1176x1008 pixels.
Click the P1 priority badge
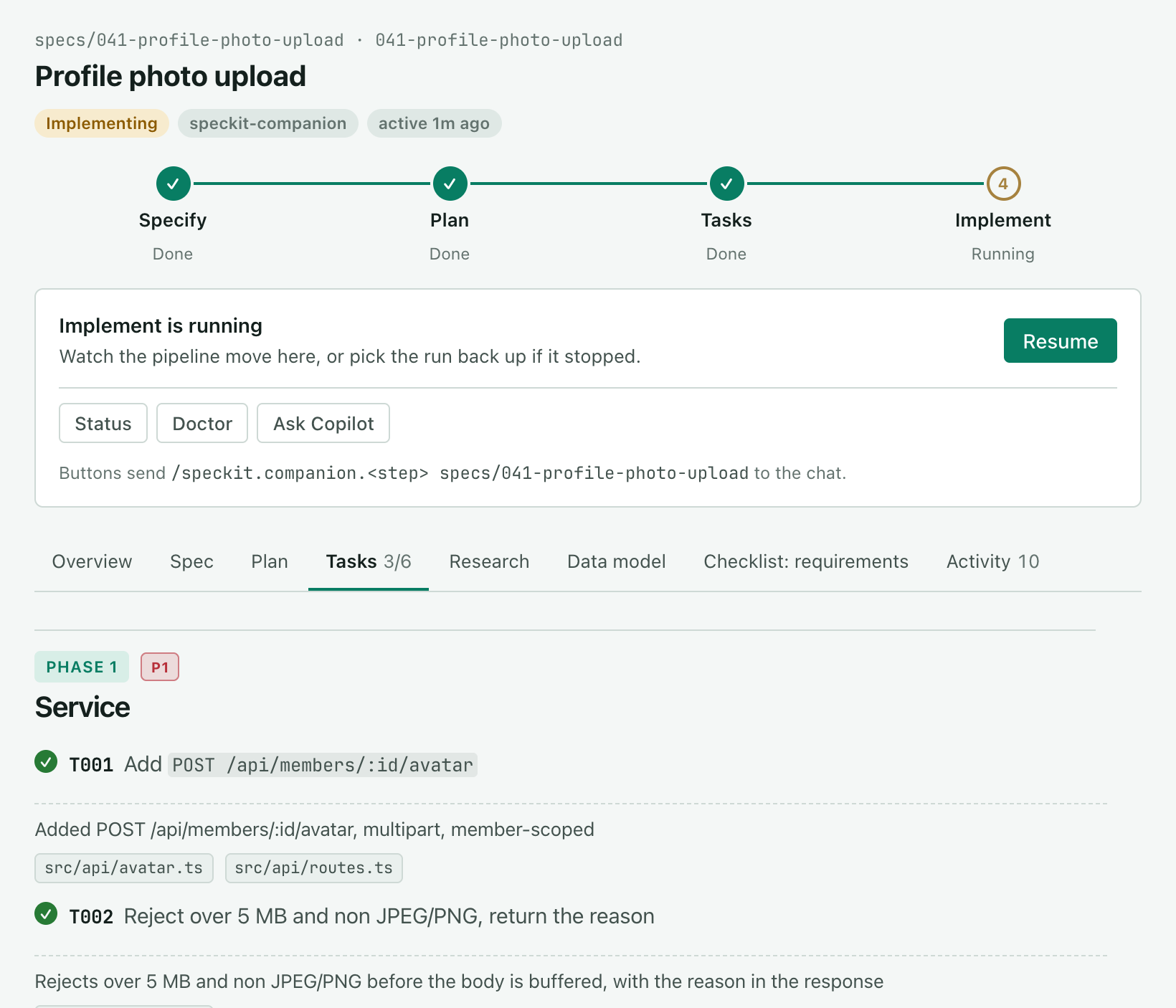pos(160,667)
